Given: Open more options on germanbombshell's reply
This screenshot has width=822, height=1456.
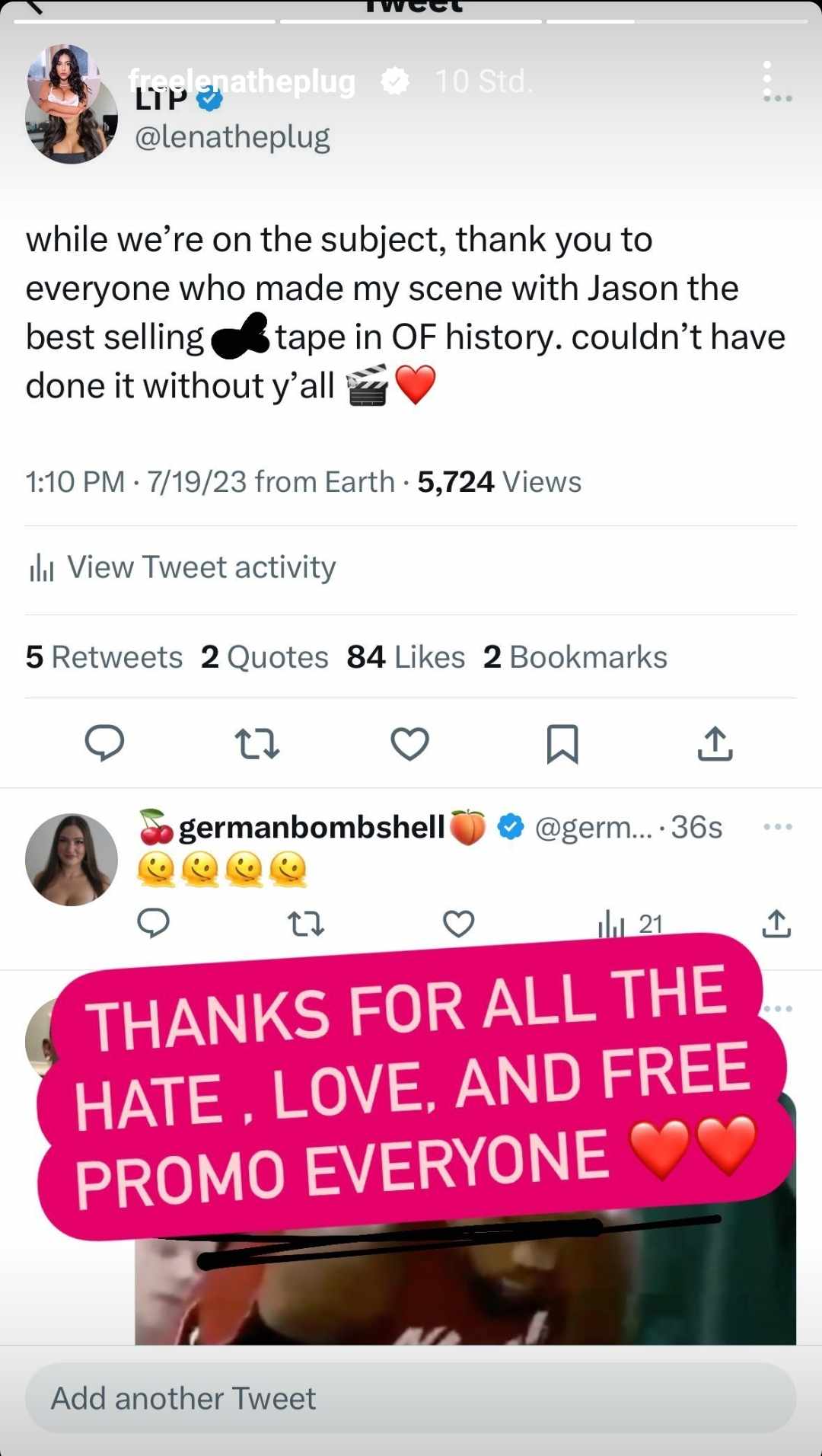Looking at the screenshot, I should point(777,827).
